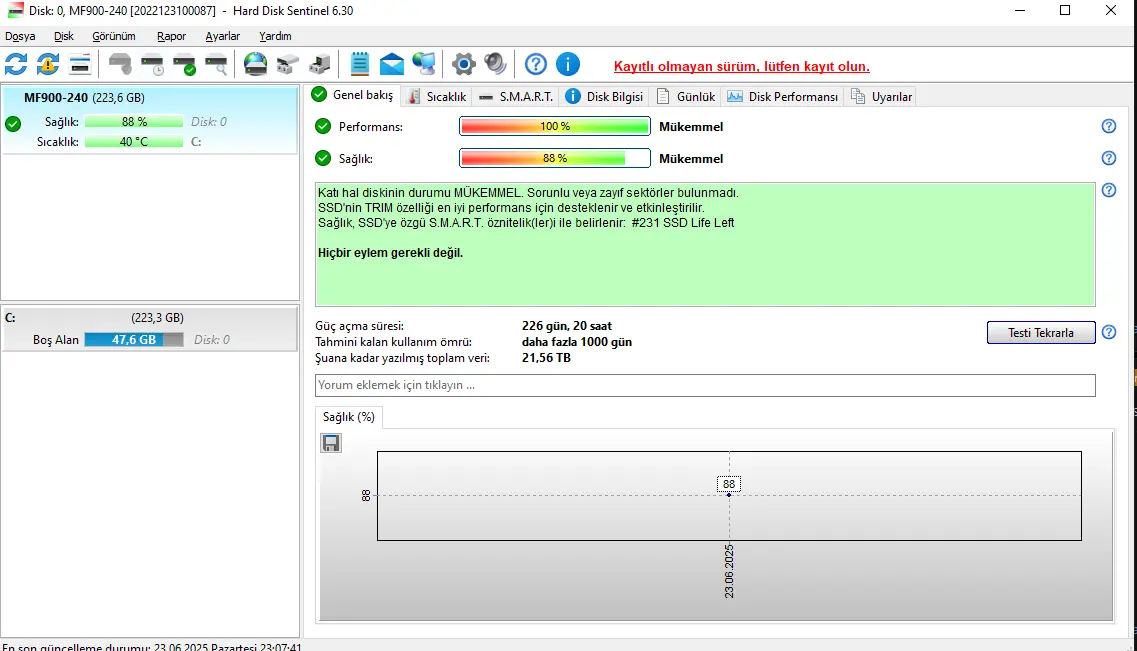This screenshot has width=1137, height=651.
Task: Click the 'Güç açma süresi:' label
Action: (x=360, y=326)
